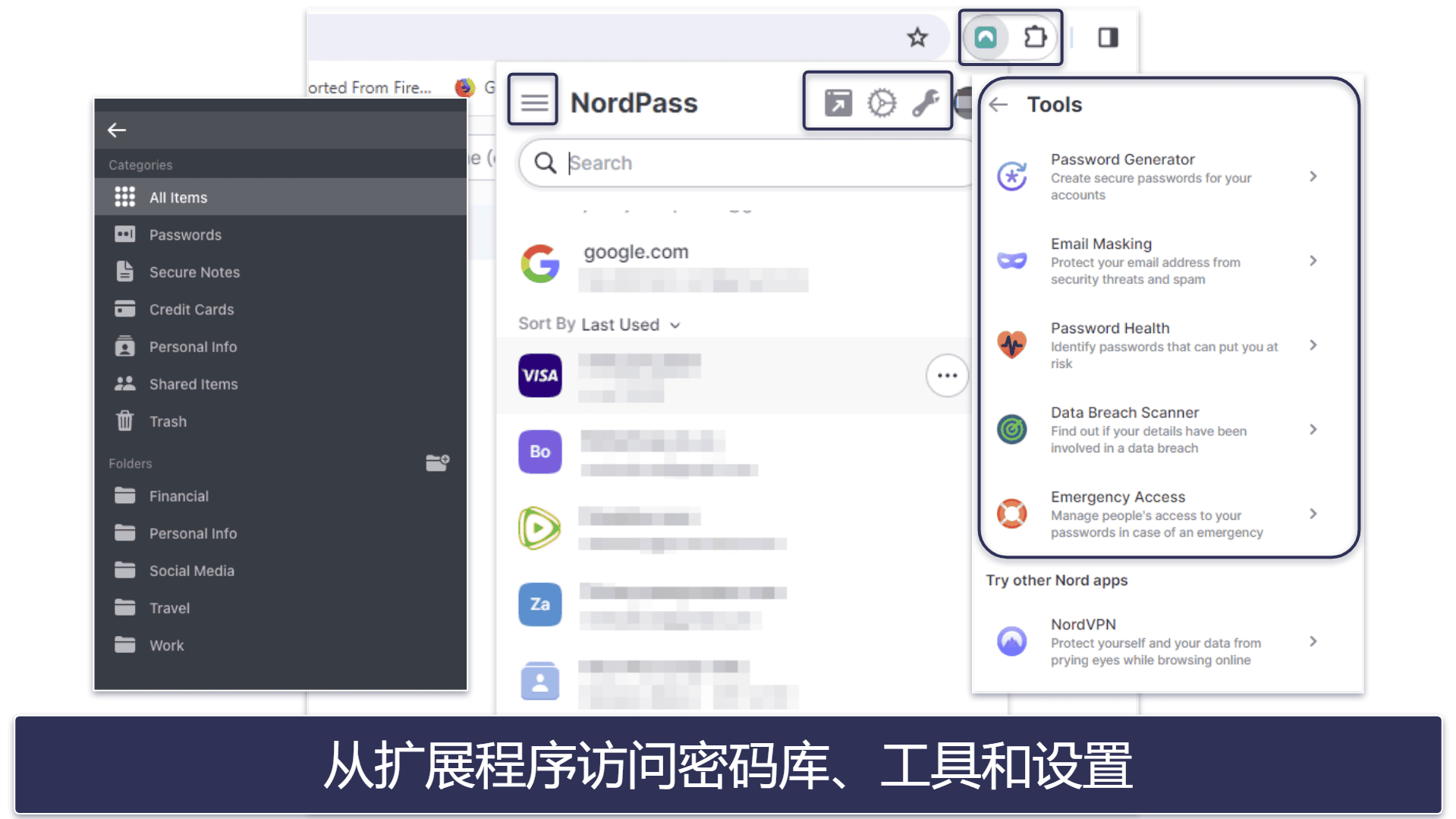Click the NordVPN logo icon
This screenshot has width=1456, height=819.
point(1012,641)
